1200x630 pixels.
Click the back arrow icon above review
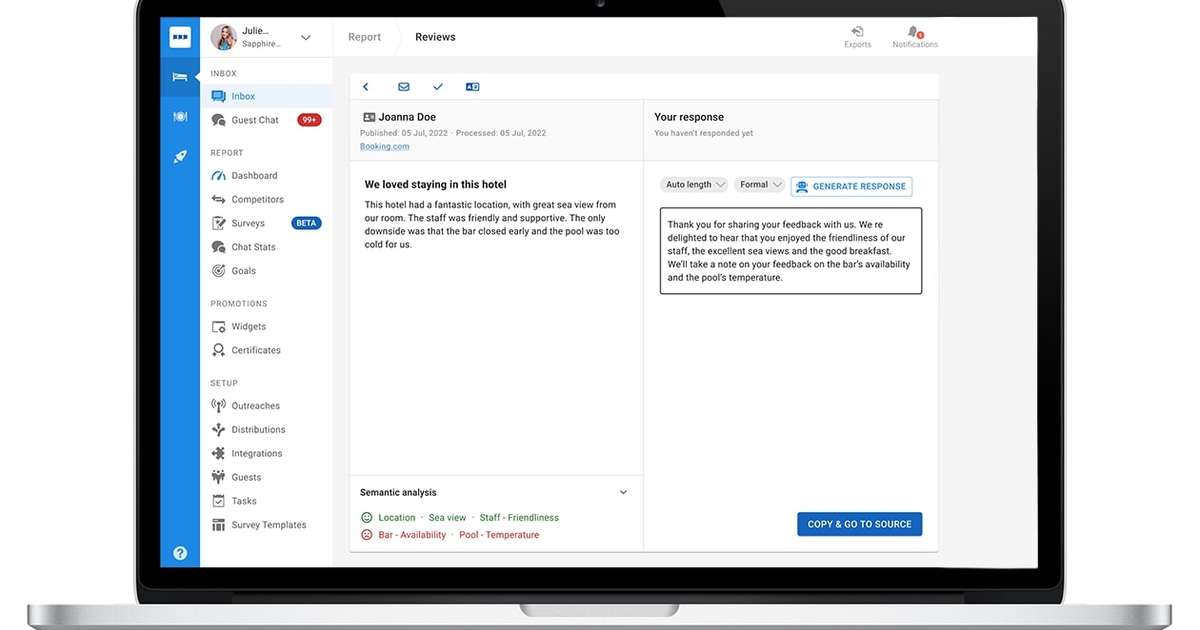coord(366,87)
